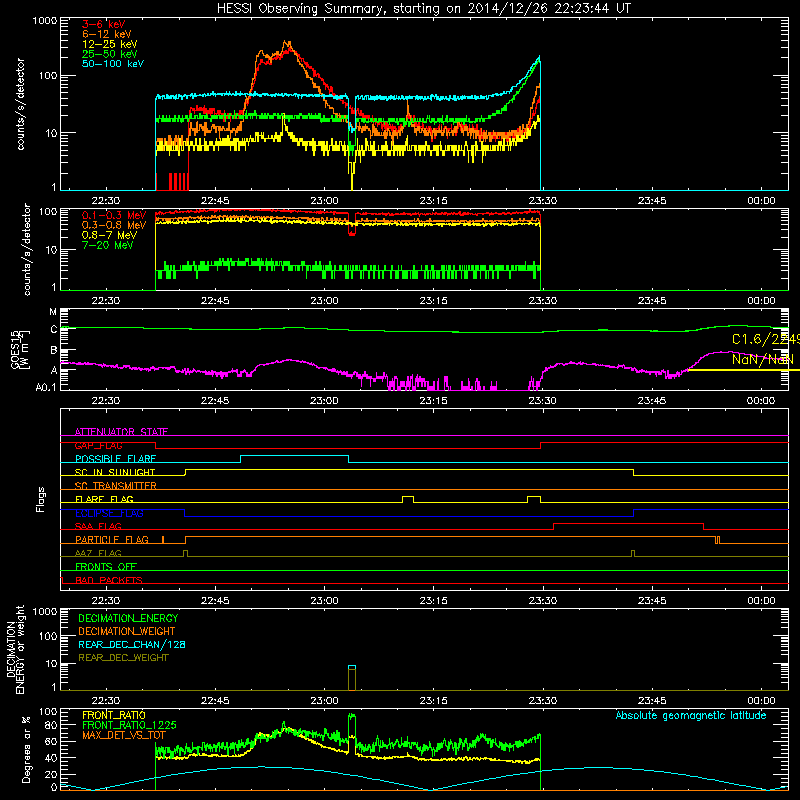Click the PARTICLE_FLAG label
The width and height of the screenshot is (800, 800).
(x=112, y=540)
